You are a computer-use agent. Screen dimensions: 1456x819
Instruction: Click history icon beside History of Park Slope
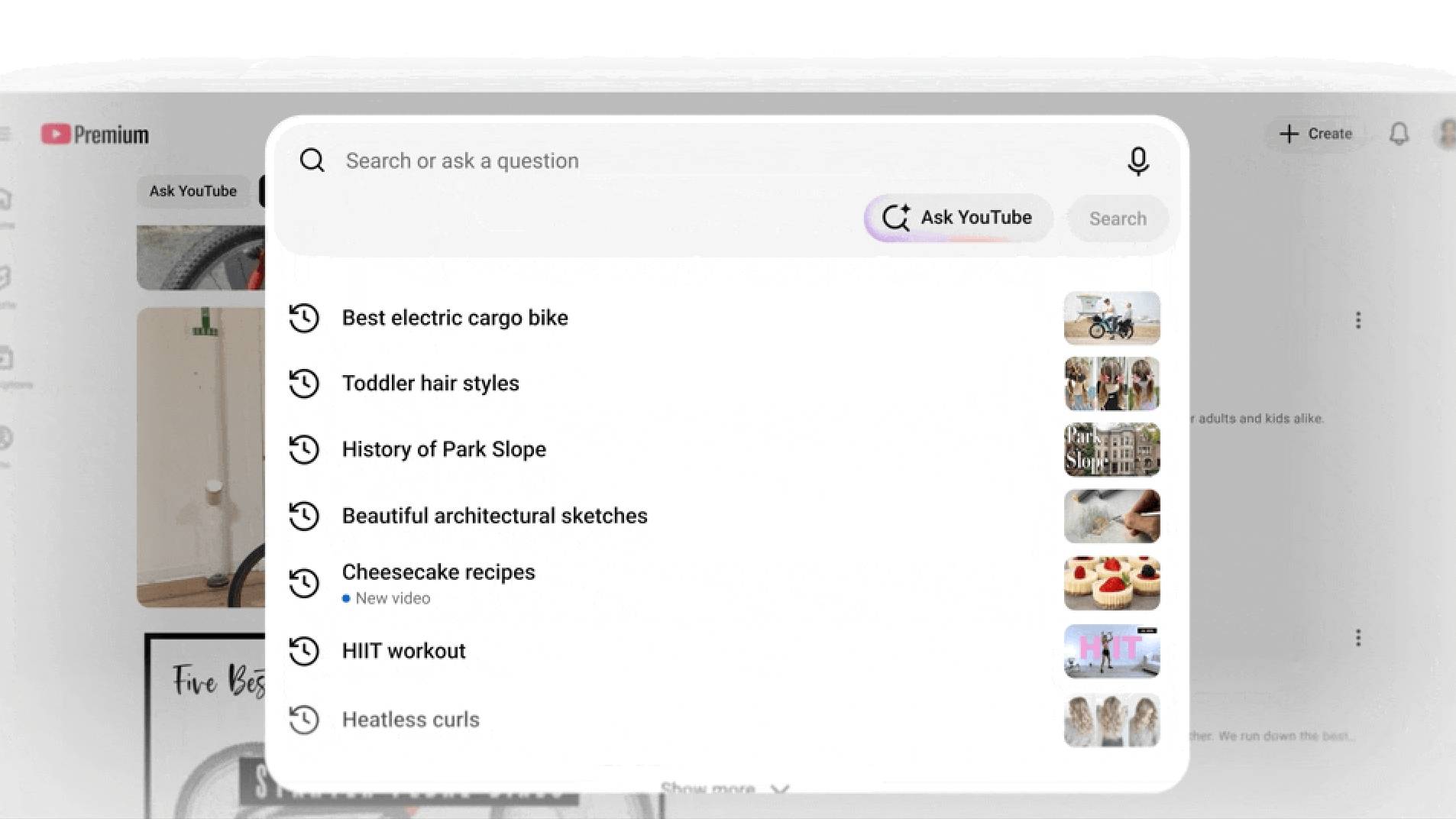(303, 449)
